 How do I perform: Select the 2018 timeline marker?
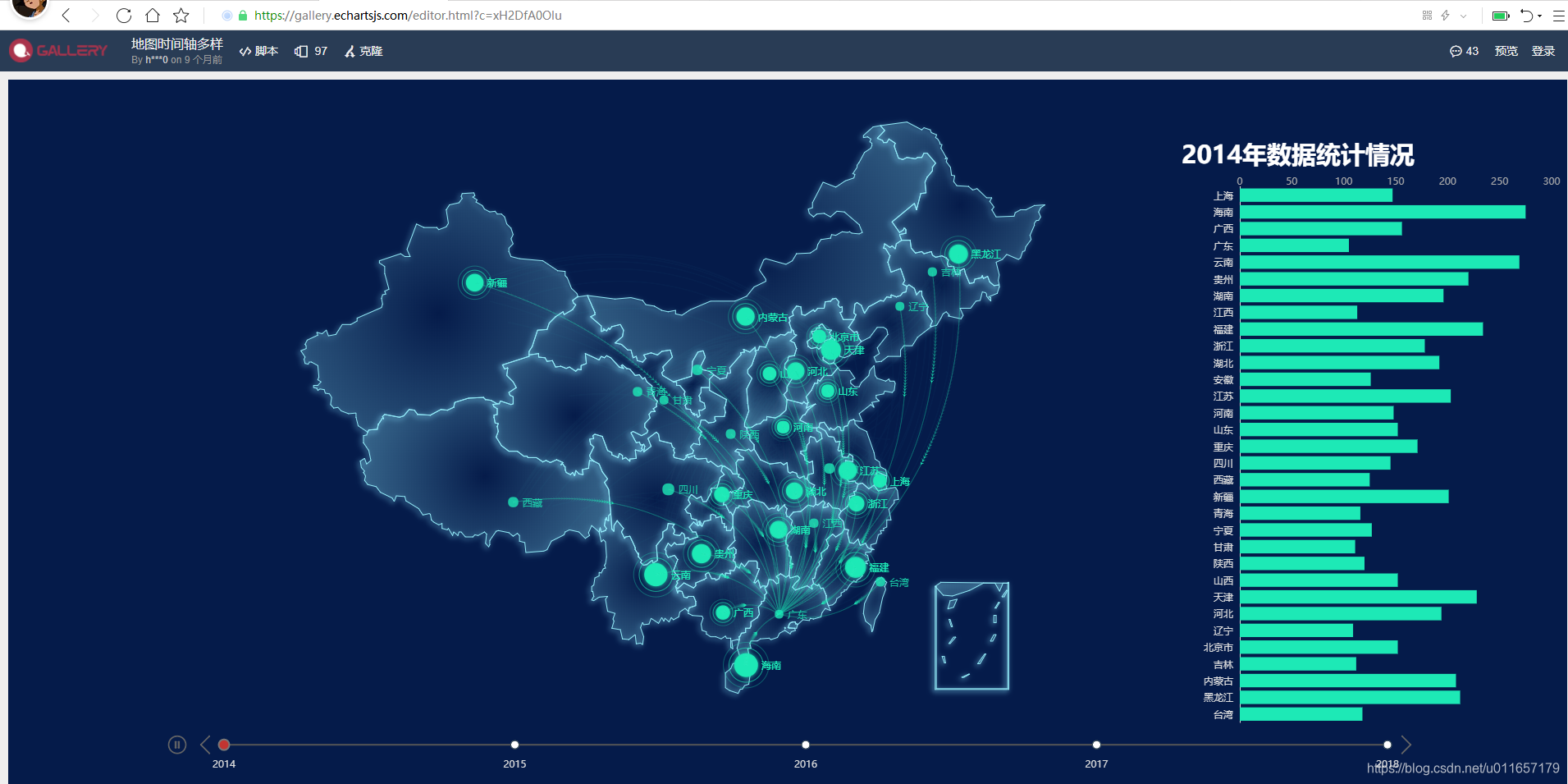[x=1387, y=745]
